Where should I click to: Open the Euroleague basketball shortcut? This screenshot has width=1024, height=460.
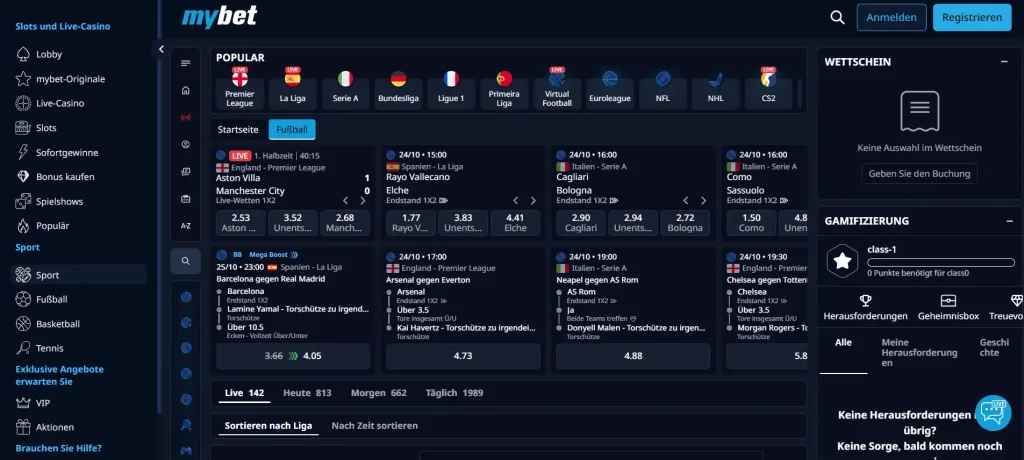pyautogui.click(x=609, y=89)
